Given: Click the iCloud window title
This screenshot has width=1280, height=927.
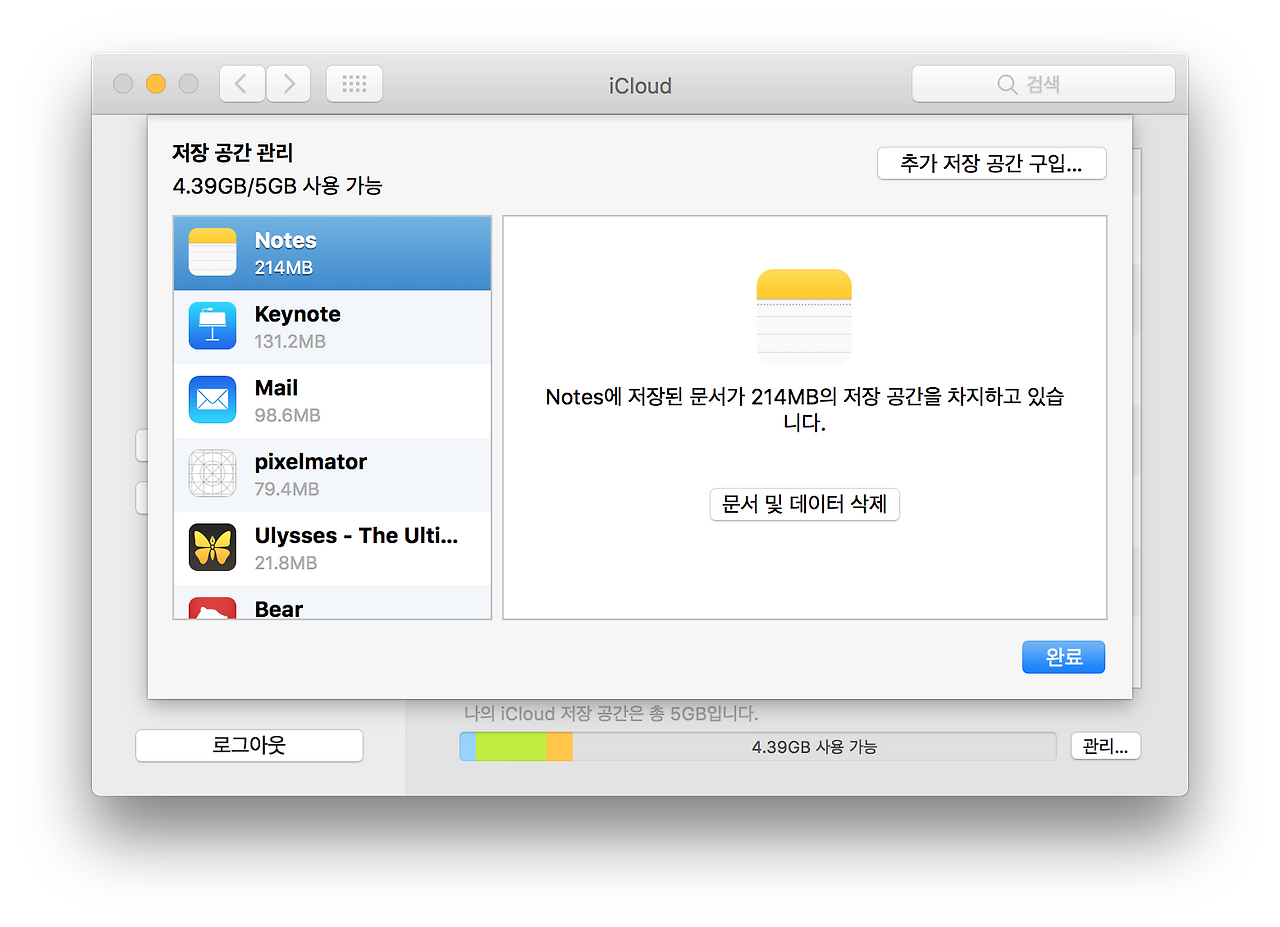Looking at the screenshot, I should [640, 86].
